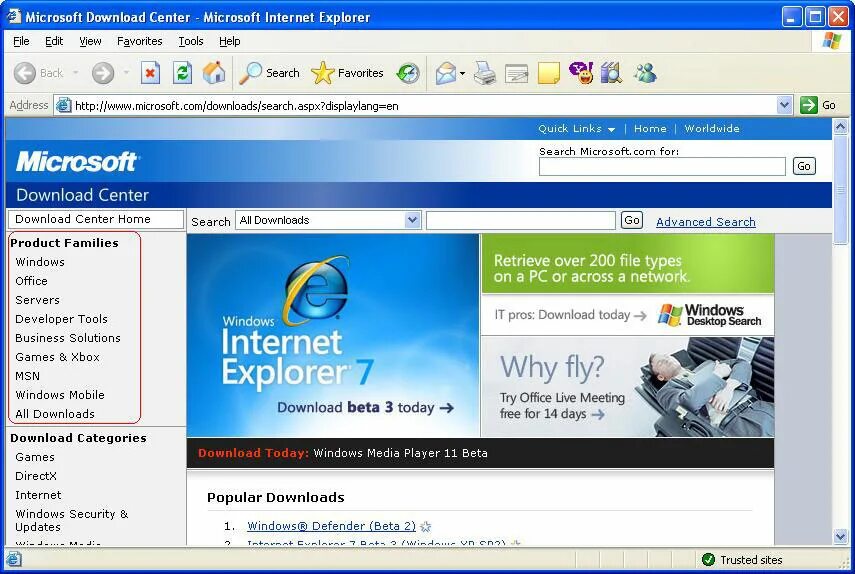Open the View menu
The height and width of the screenshot is (574, 855).
90,41
